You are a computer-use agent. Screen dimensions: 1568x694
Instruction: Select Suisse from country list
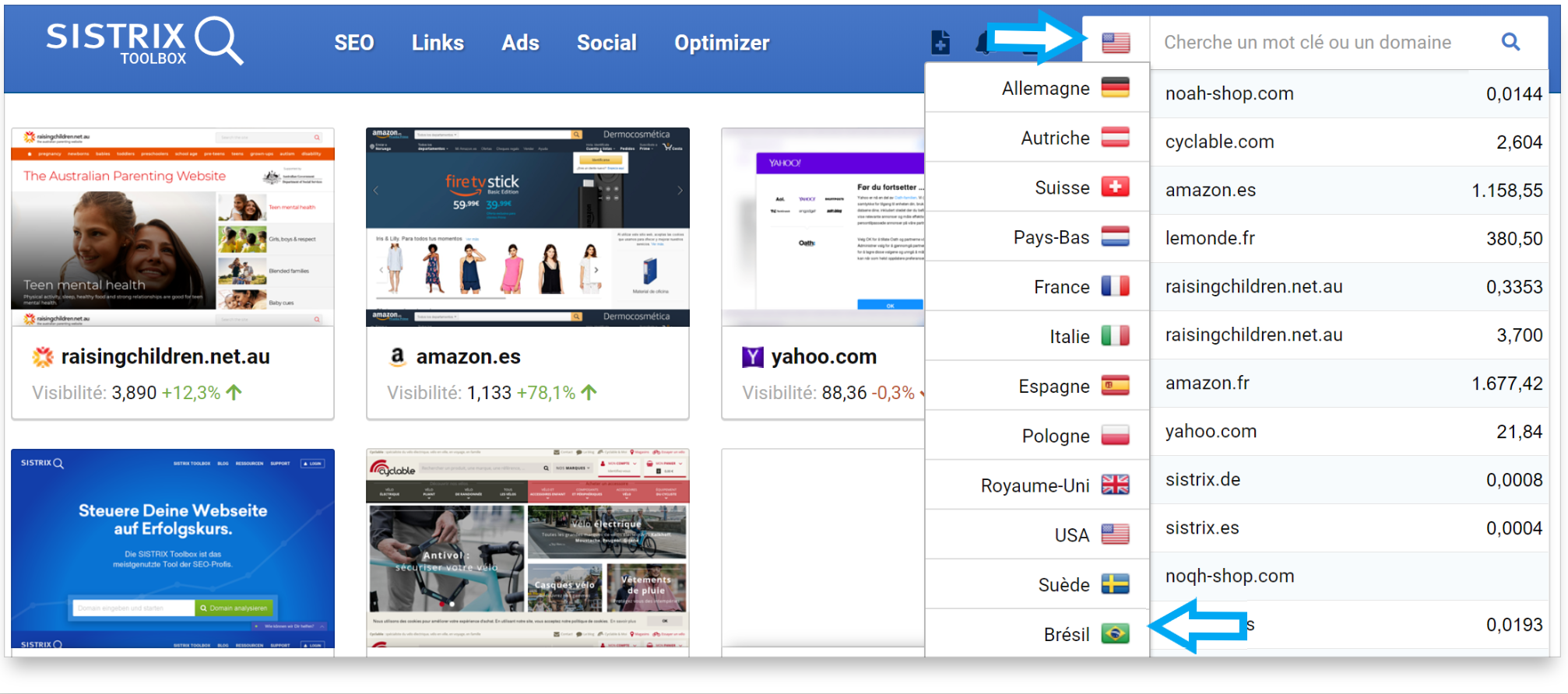[x=1037, y=188]
